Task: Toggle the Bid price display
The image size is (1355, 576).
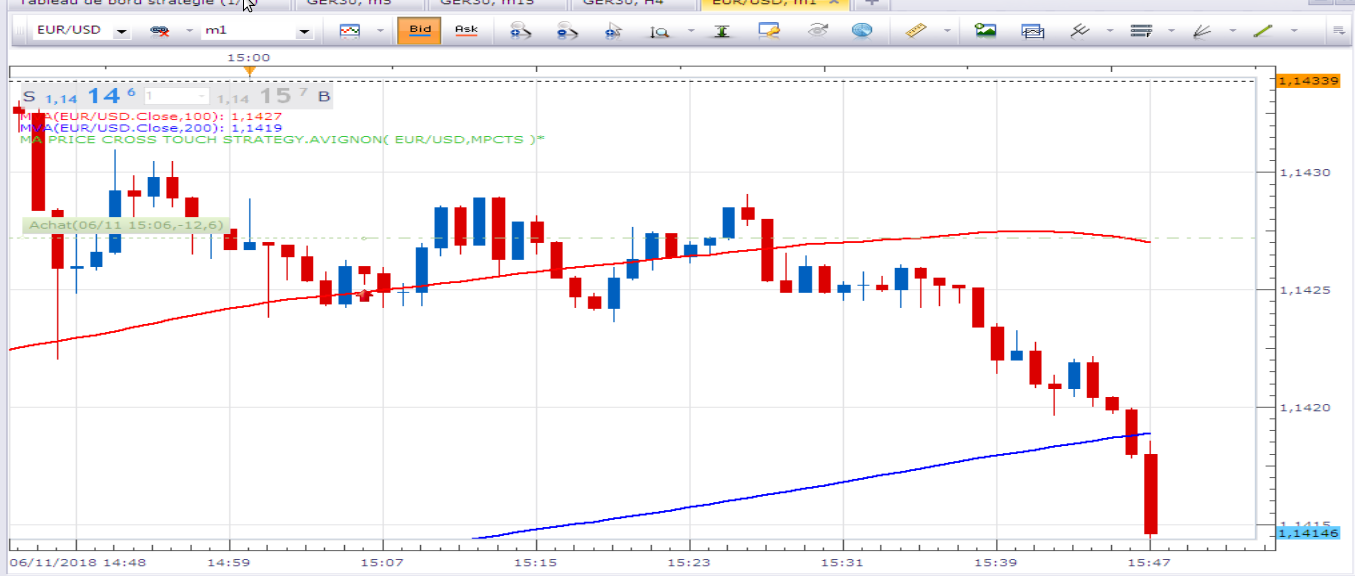Action: tap(420, 30)
